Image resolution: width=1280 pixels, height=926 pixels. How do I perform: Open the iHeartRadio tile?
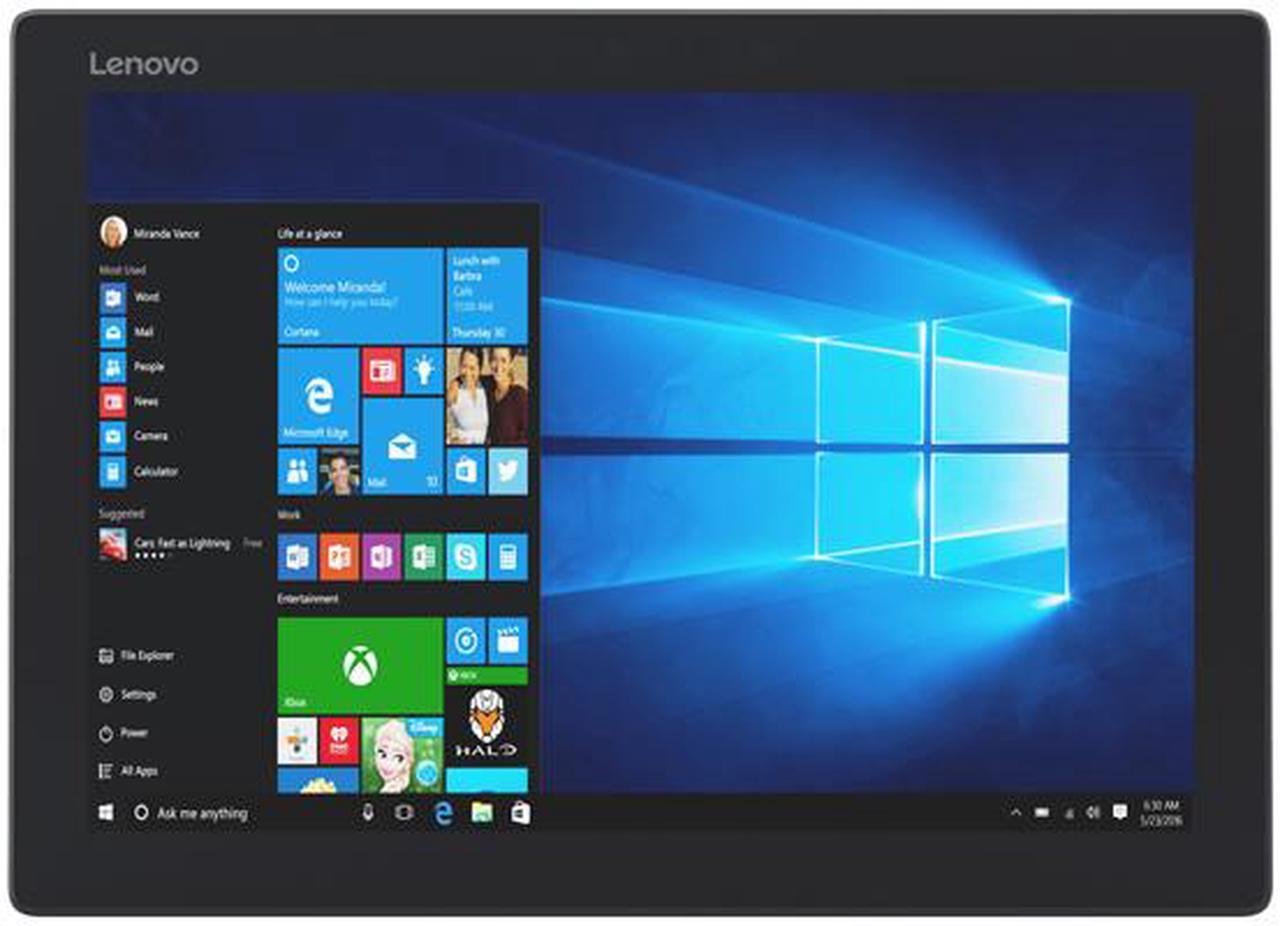(339, 740)
